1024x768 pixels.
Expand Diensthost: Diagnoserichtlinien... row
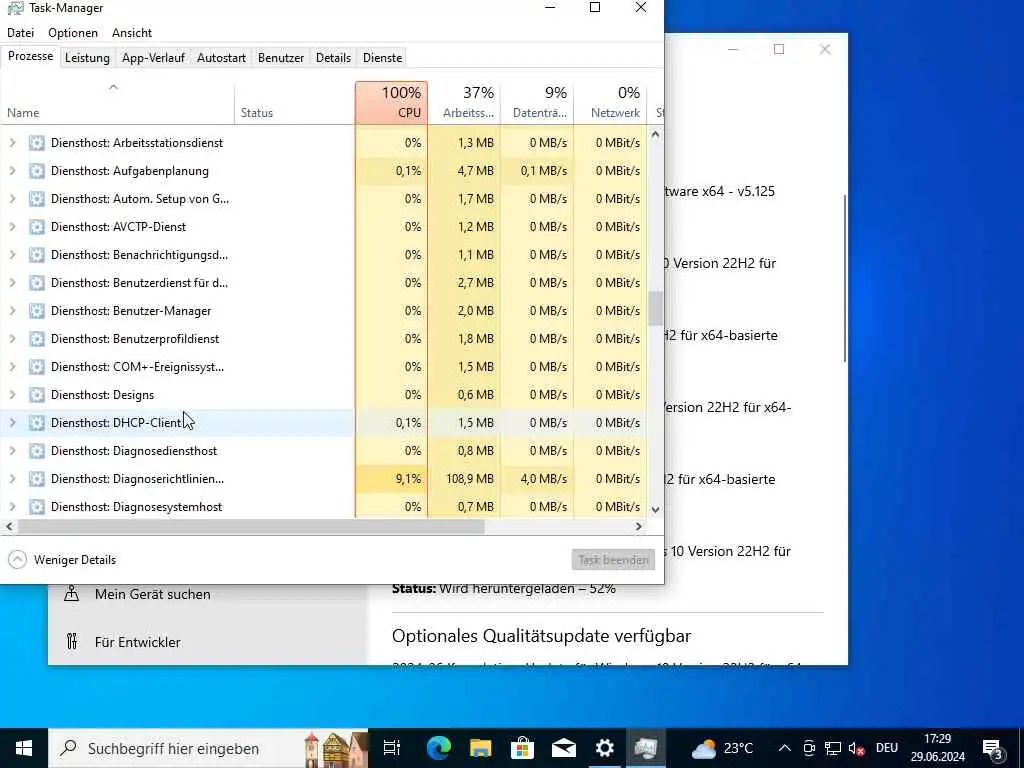tap(12, 479)
